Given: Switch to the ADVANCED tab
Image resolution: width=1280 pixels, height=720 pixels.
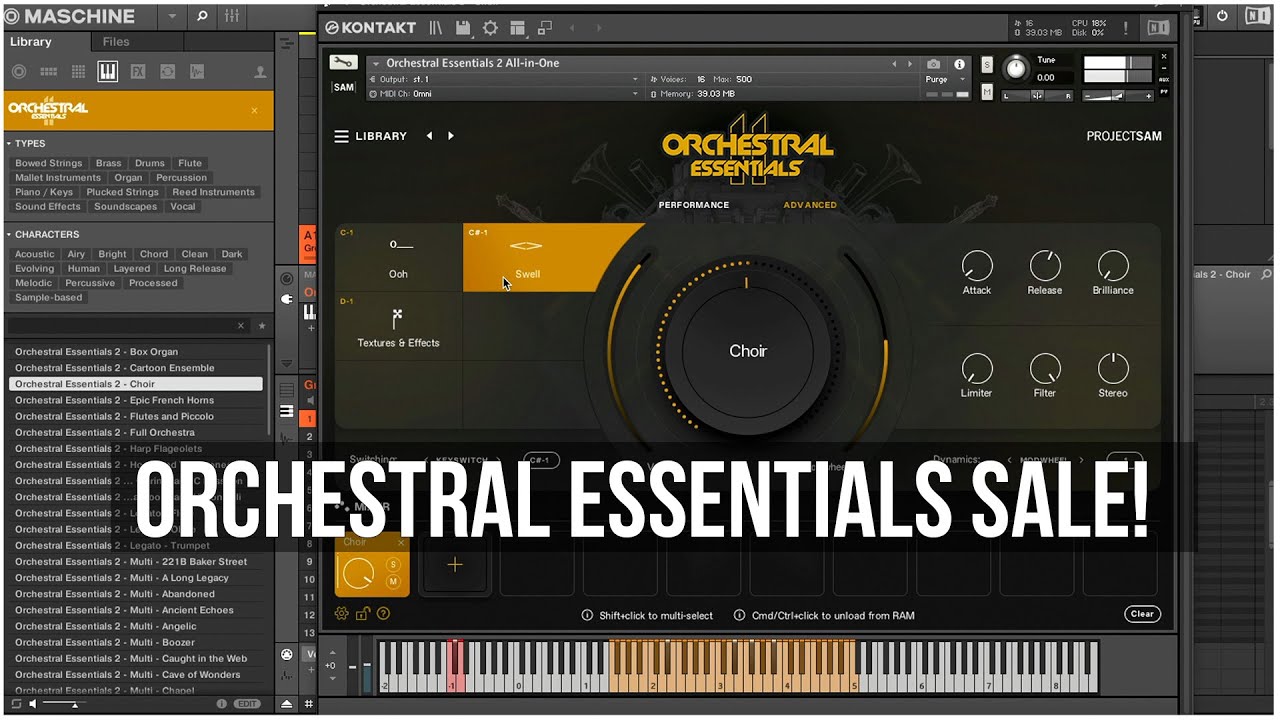Looking at the screenshot, I should coord(810,205).
